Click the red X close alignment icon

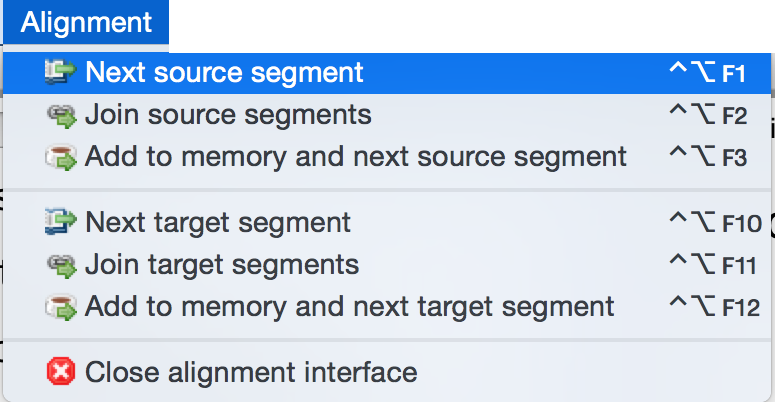(61, 373)
